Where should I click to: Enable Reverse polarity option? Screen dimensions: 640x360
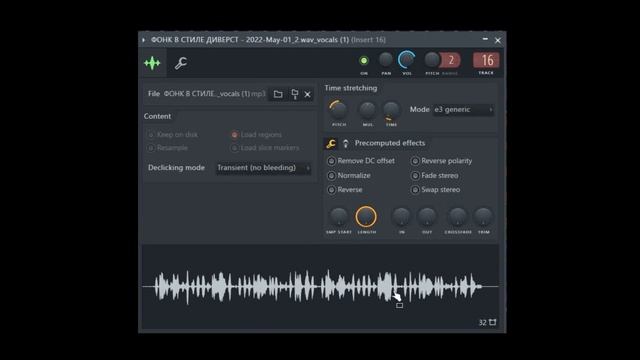pos(442,161)
